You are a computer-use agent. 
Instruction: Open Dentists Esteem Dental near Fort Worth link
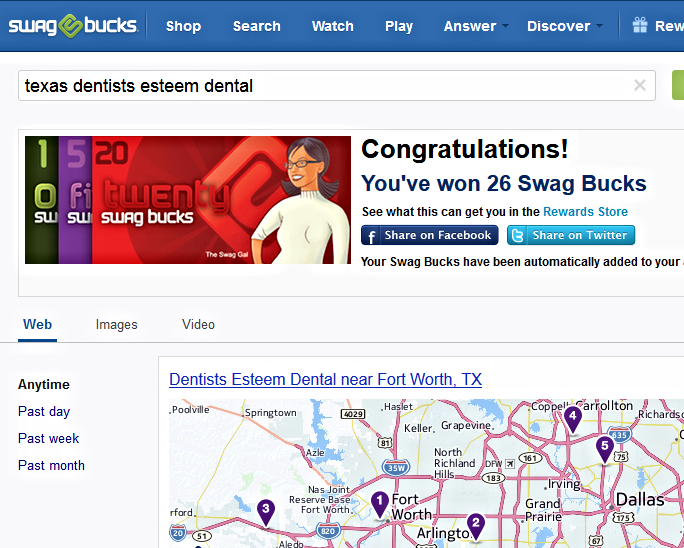[x=325, y=380]
